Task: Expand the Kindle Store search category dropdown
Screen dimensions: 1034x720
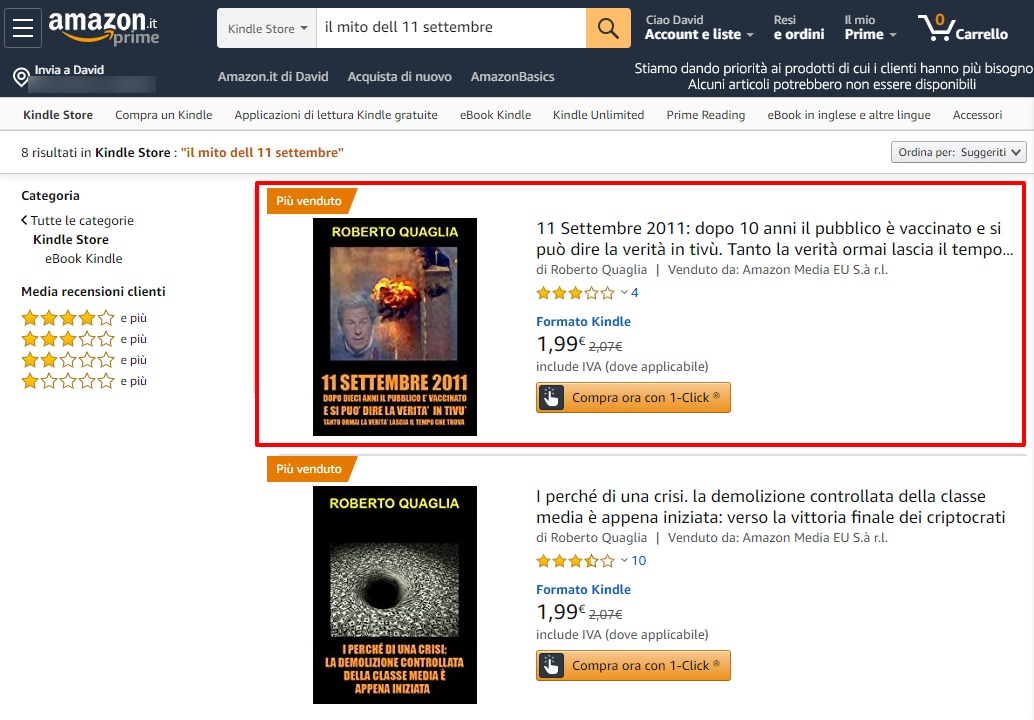Action: (267, 28)
